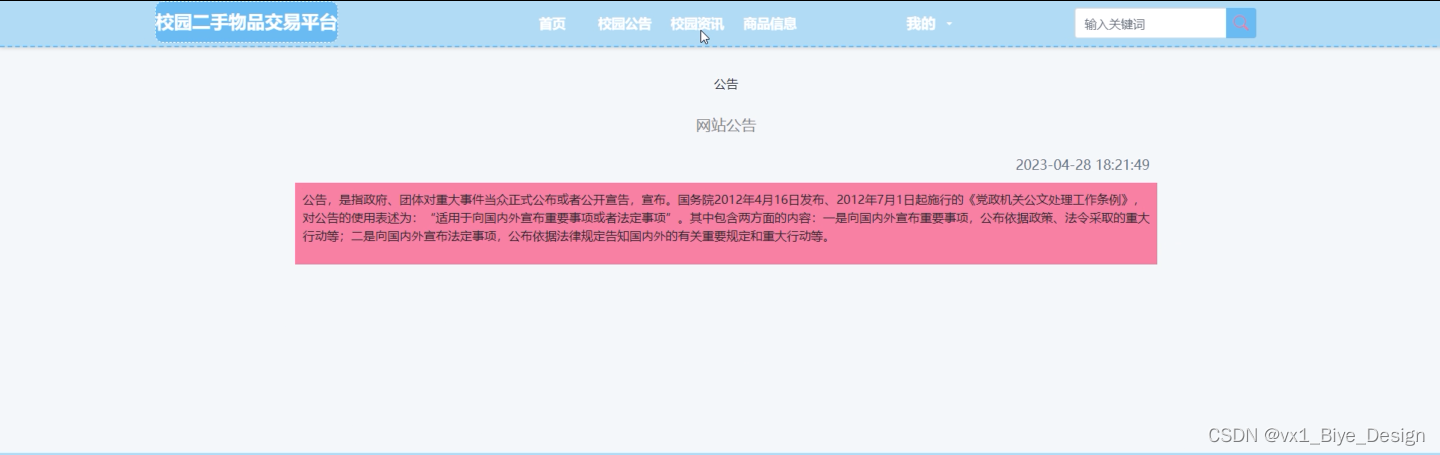Screen dimensions: 1440x455
Task: Click the 校园二手物品交易平台 site logo
Action: (x=246, y=22)
